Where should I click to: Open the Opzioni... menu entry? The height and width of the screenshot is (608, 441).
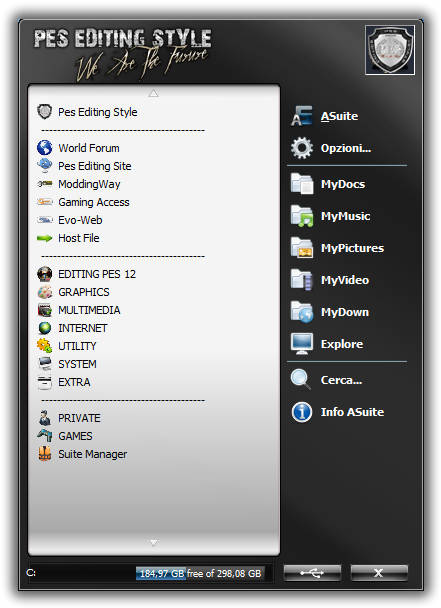[x=346, y=148]
